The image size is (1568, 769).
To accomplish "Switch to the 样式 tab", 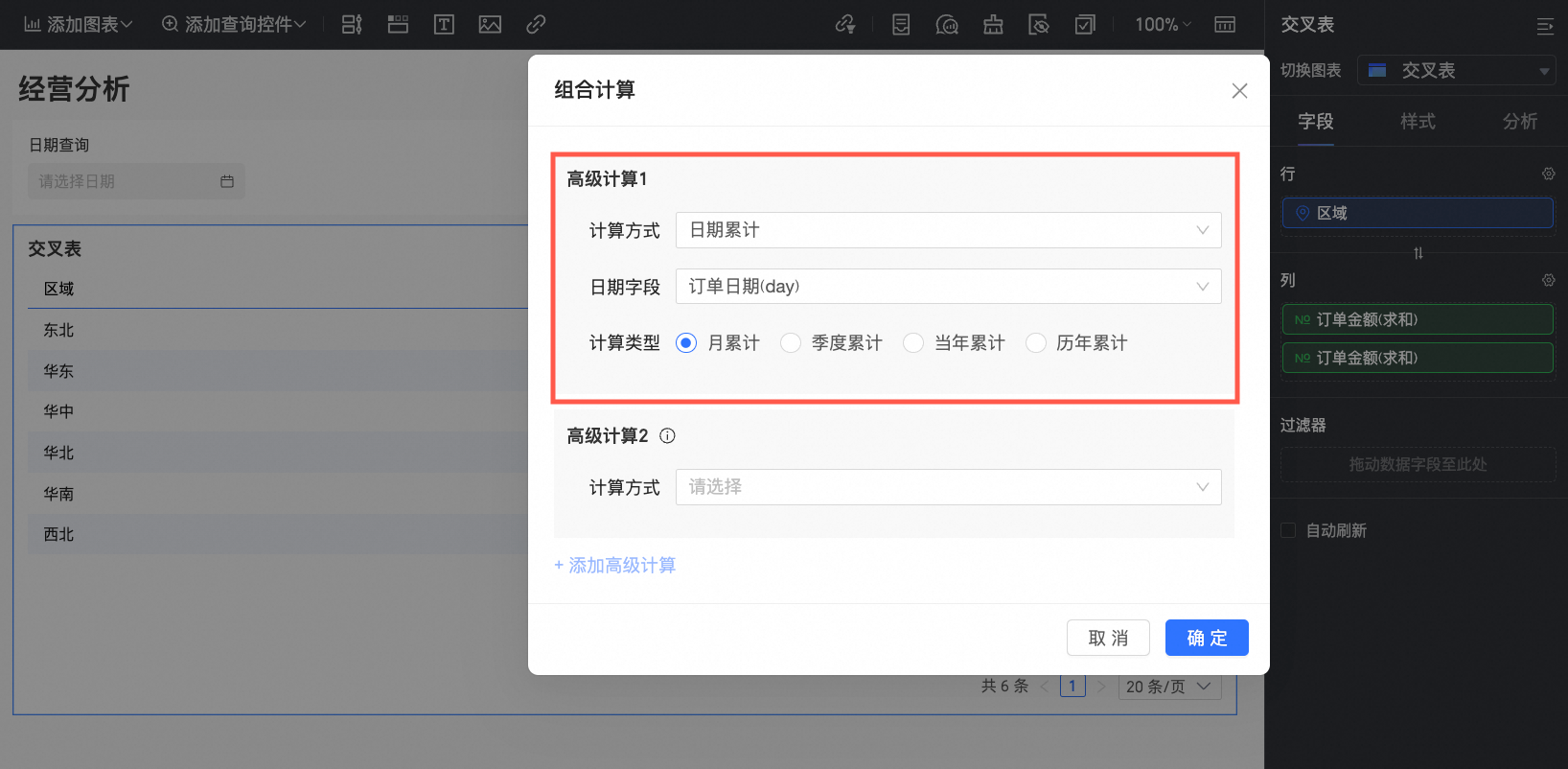I will point(1418,121).
